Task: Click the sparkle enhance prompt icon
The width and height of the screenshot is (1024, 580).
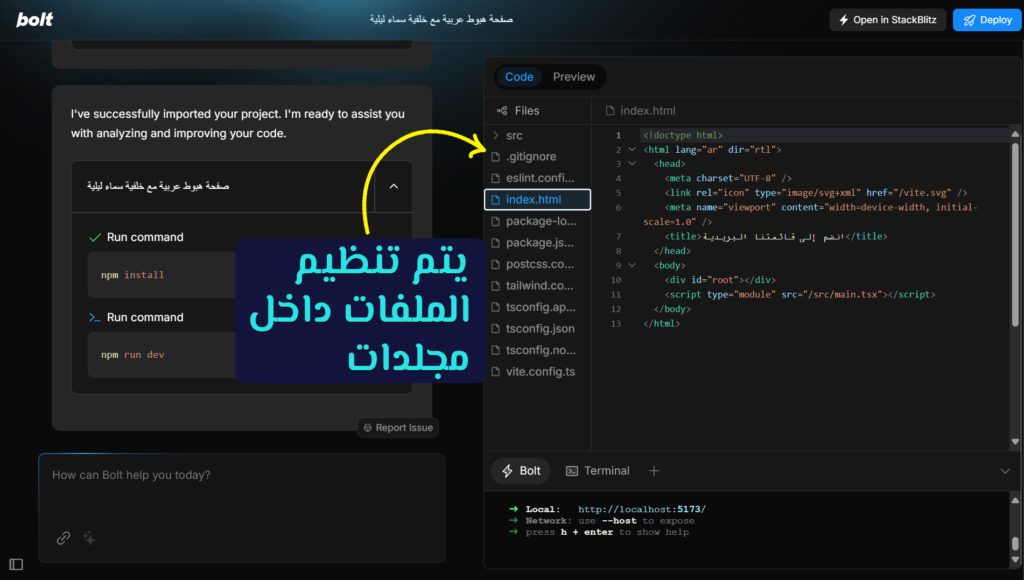Action: (x=89, y=538)
